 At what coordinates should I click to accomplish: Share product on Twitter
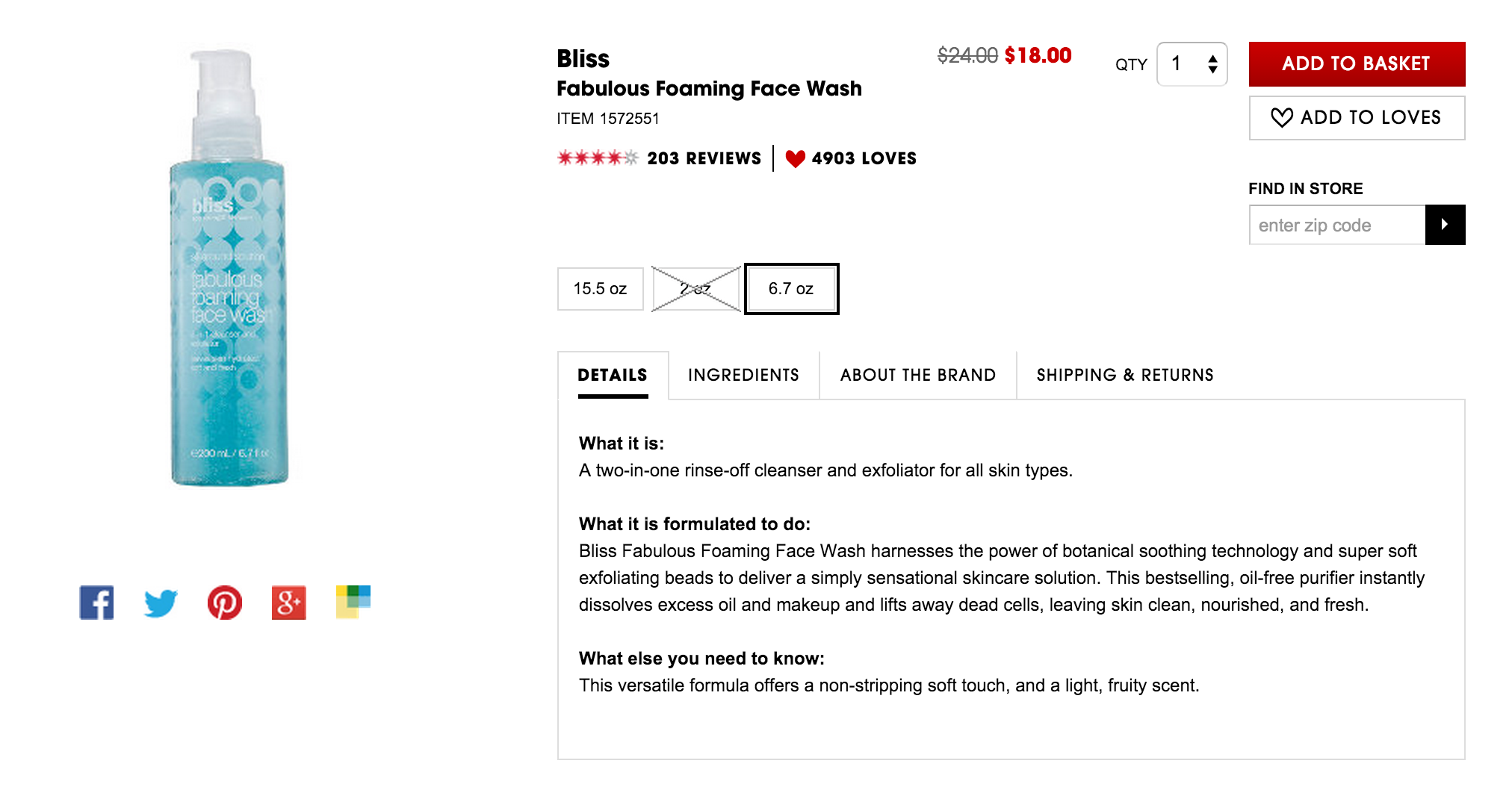pyautogui.click(x=159, y=603)
